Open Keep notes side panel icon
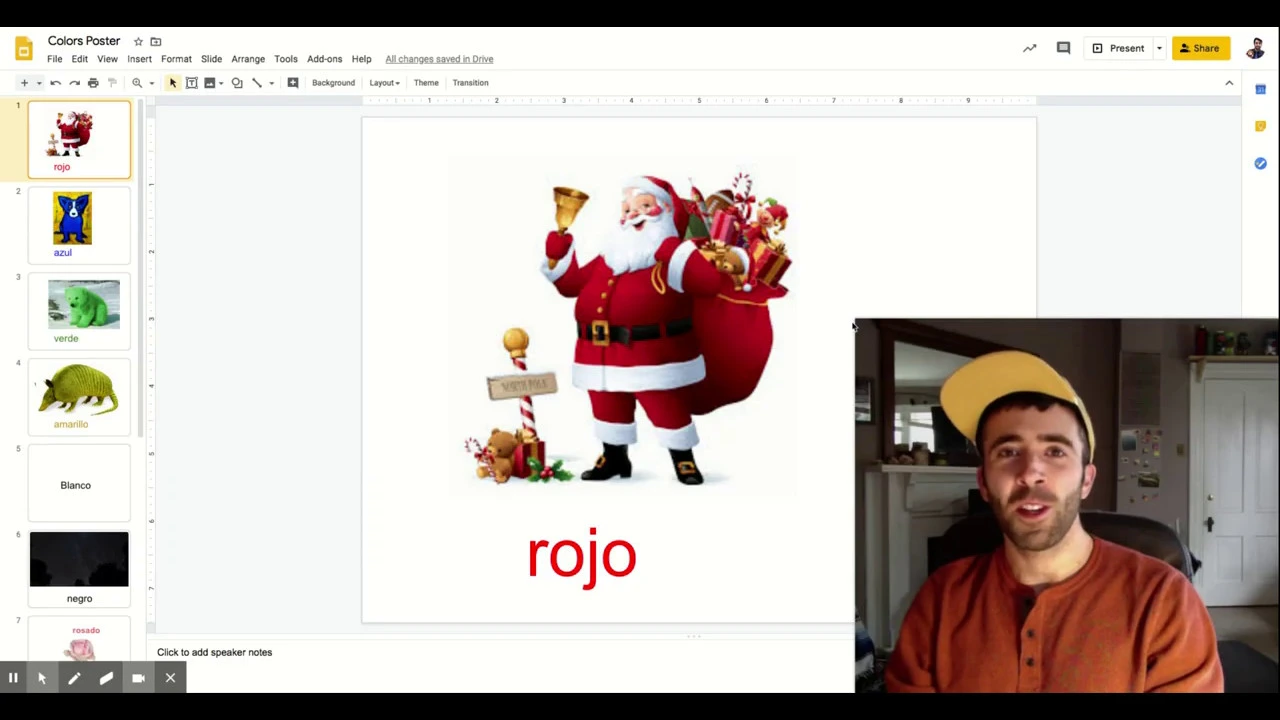Viewport: 1280px width, 720px height. (1261, 126)
